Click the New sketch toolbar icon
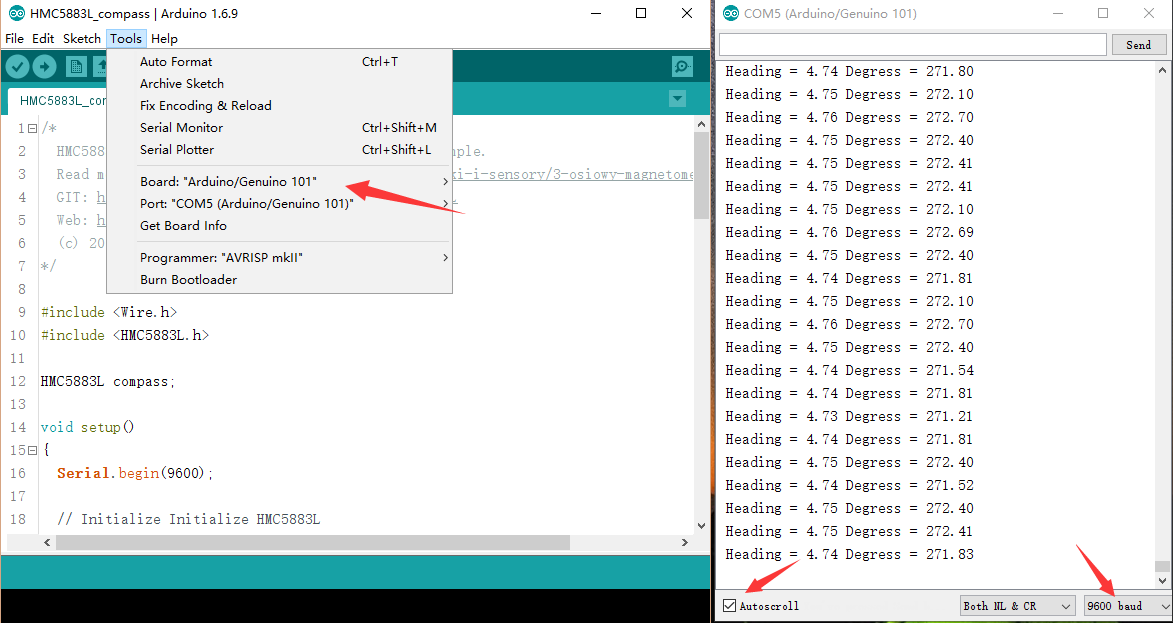This screenshot has height=623, width=1173. point(76,67)
